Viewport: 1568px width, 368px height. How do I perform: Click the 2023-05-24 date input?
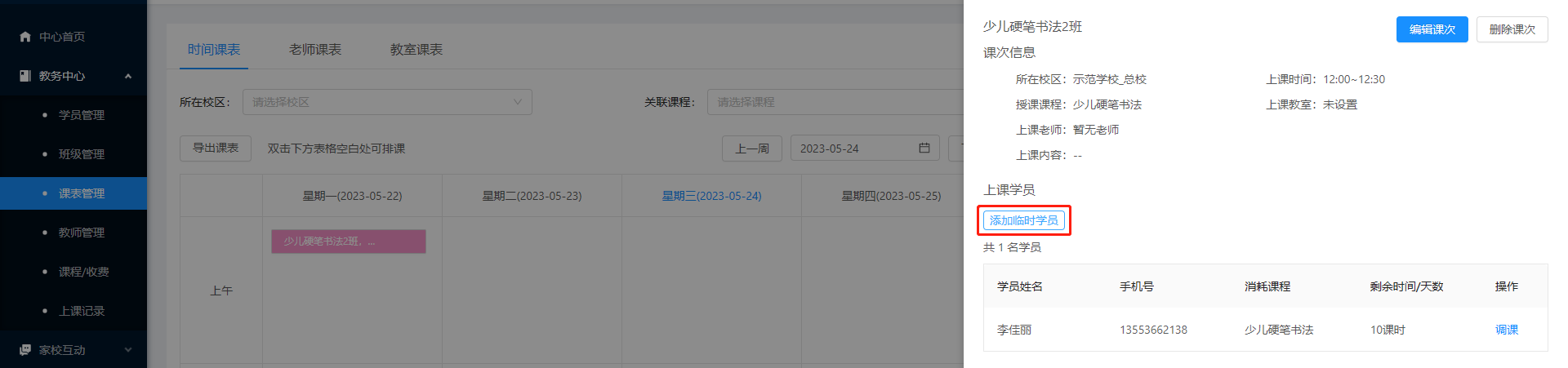point(865,149)
